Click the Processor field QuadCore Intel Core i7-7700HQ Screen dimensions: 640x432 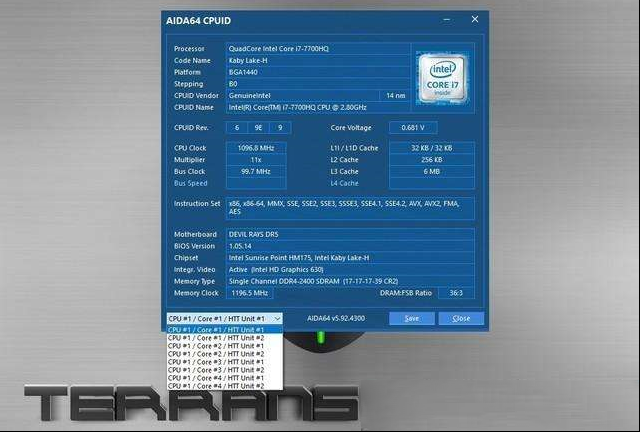pyautogui.click(x=318, y=49)
